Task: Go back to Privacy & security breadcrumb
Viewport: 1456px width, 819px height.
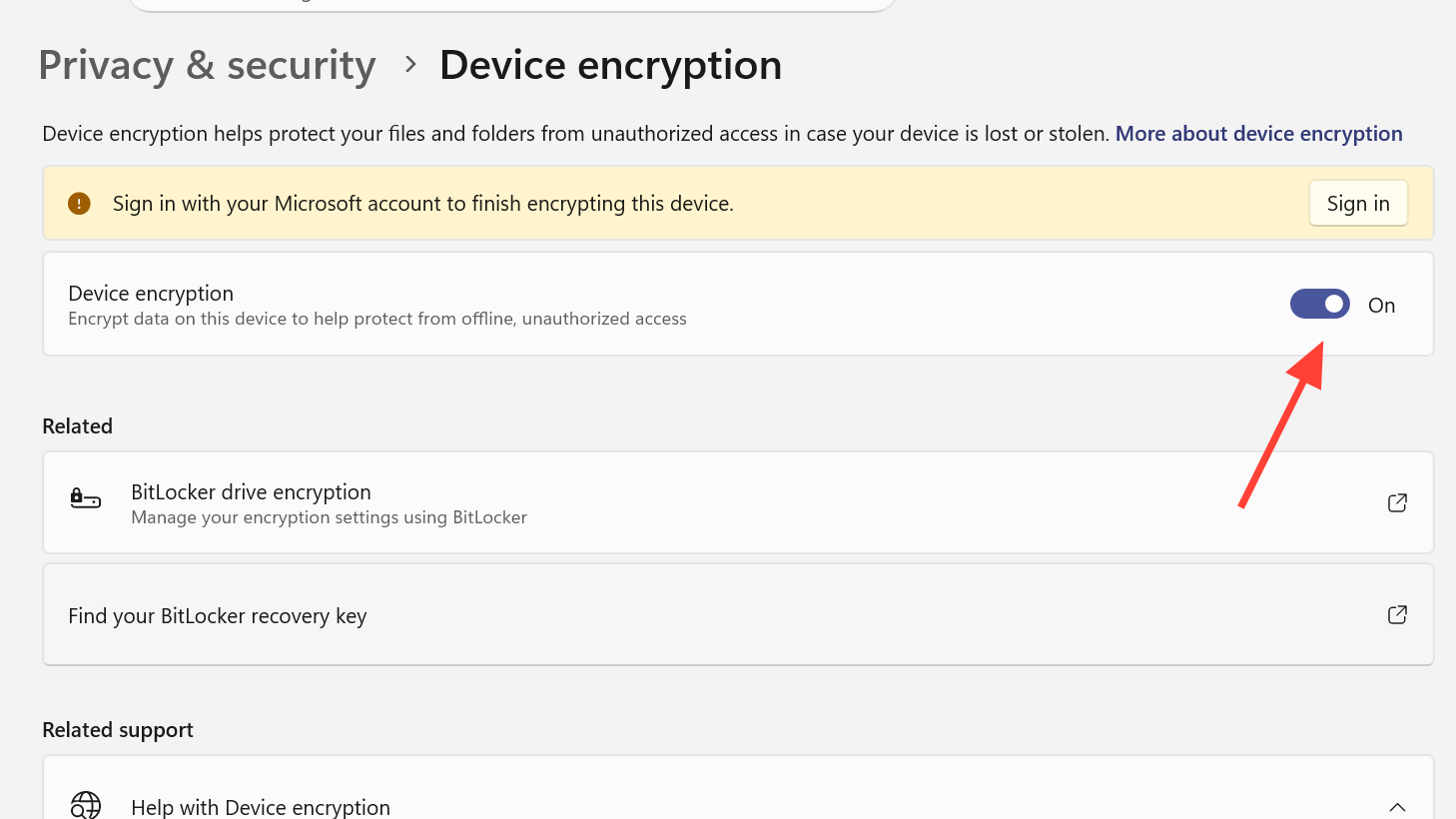Action: tap(207, 66)
